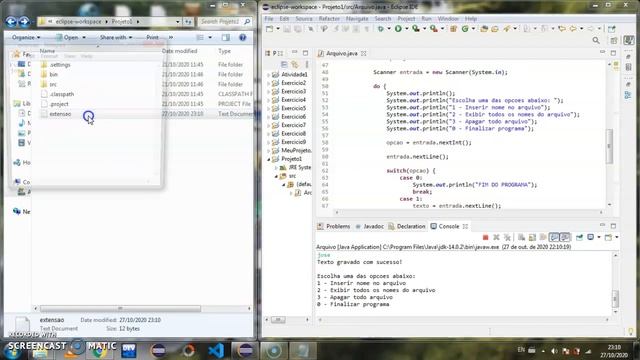This screenshot has width=640, height=360.
Task: Select the Java perspective icon
Action: click(x=629, y=40)
